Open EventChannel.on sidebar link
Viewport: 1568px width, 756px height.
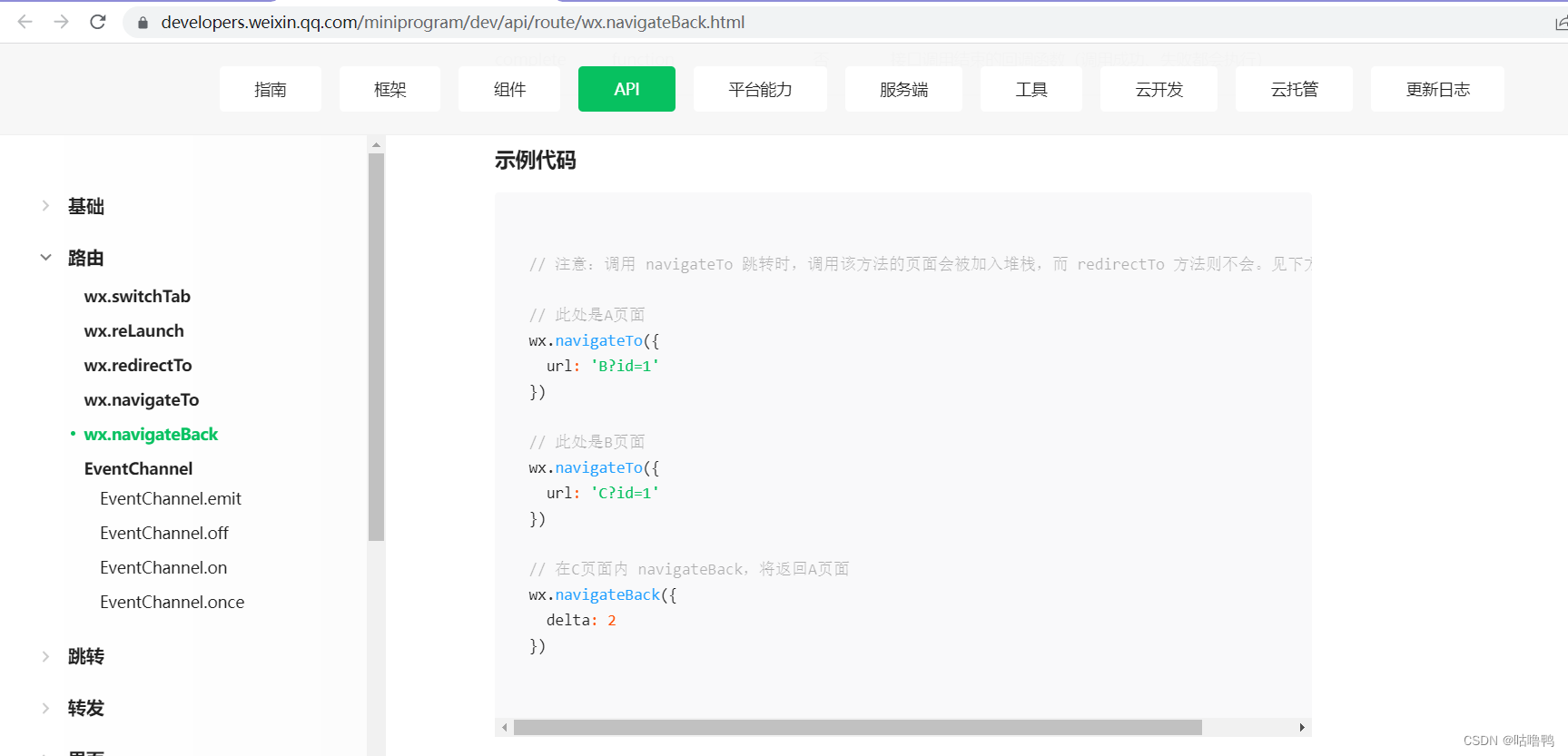163,567
